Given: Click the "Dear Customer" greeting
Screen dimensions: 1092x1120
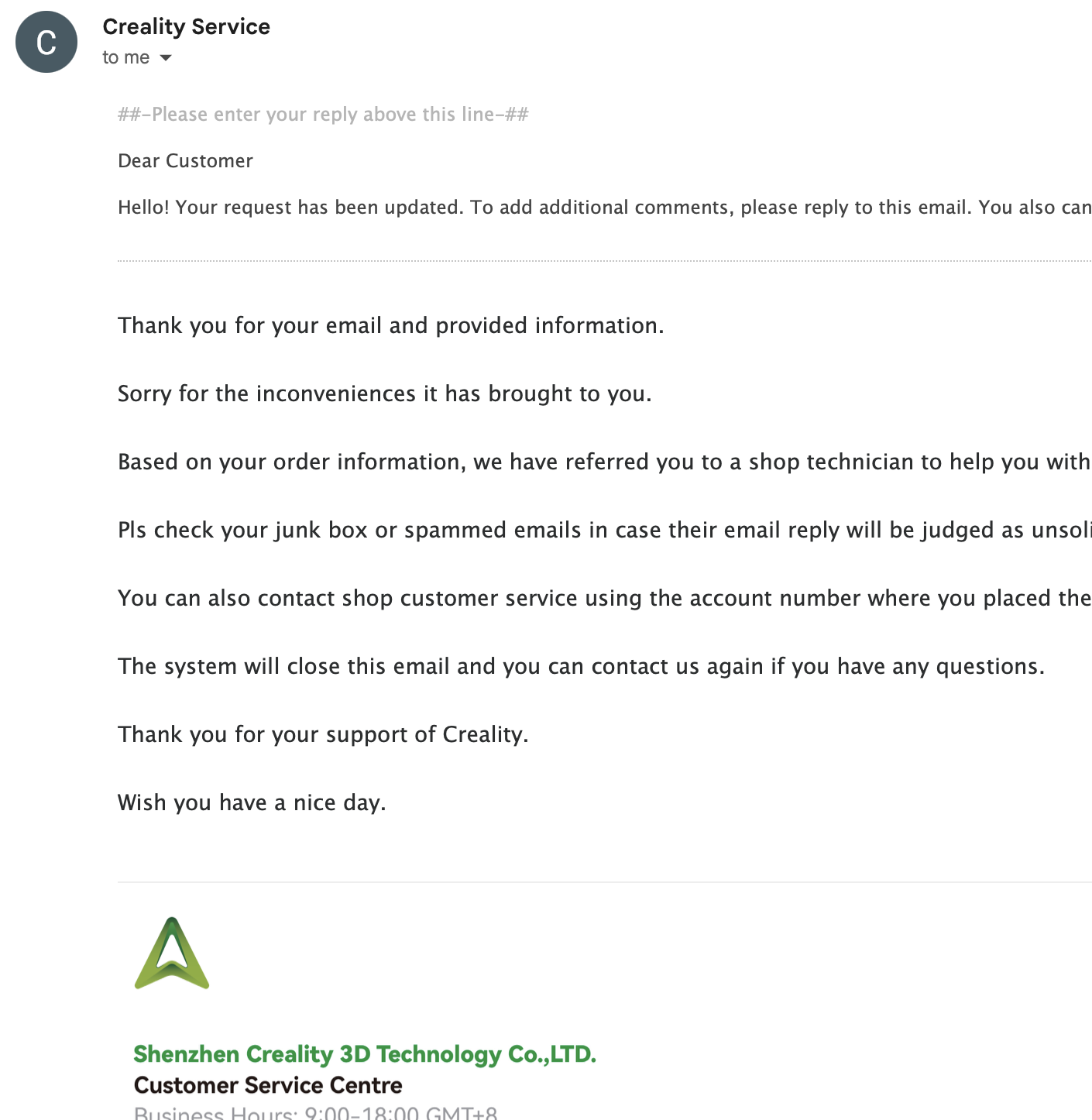Looking at the screenshot, I should [185, 161].
